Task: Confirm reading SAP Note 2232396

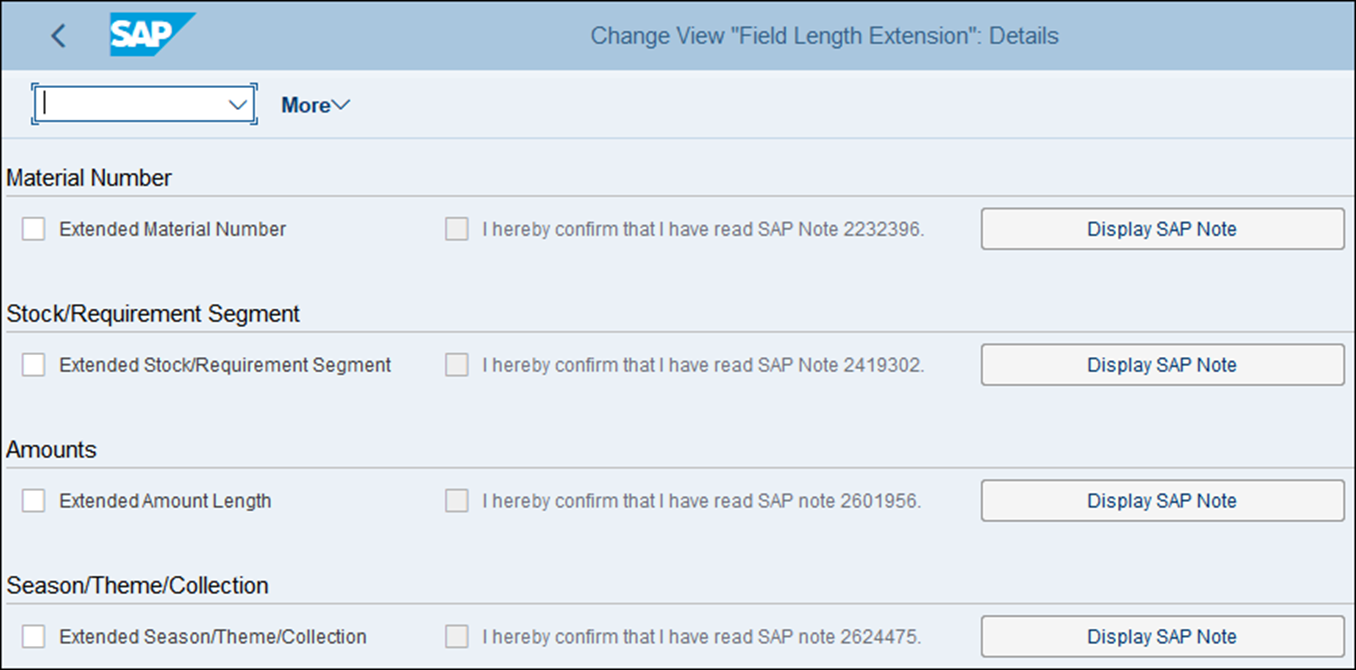Action: pos(456,228)
